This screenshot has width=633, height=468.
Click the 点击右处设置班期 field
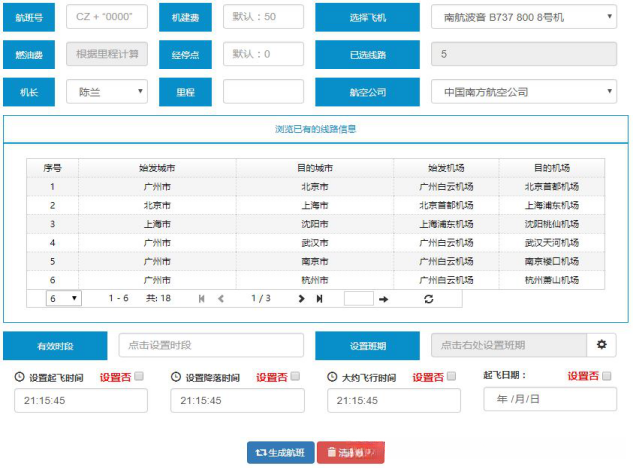(509, 345)
